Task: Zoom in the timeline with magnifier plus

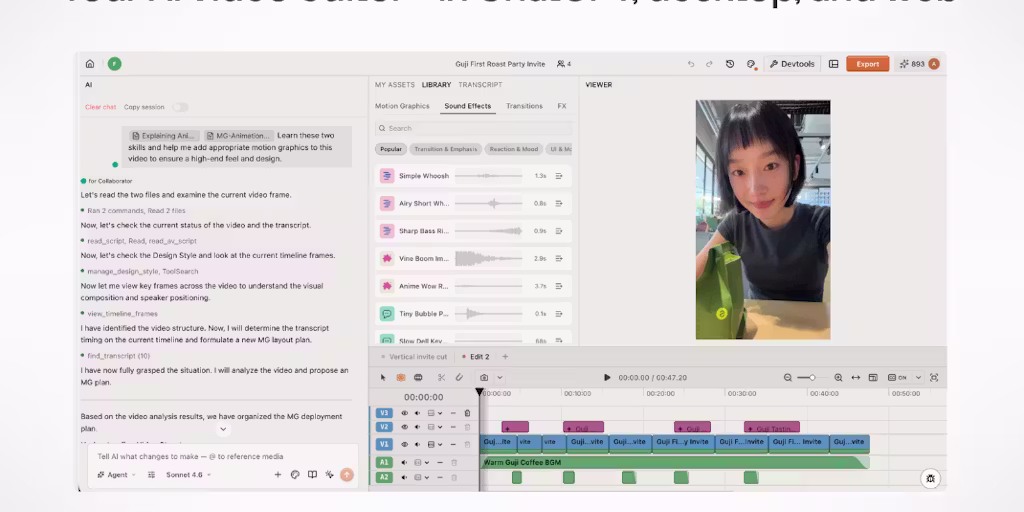Action: point(838,377)
